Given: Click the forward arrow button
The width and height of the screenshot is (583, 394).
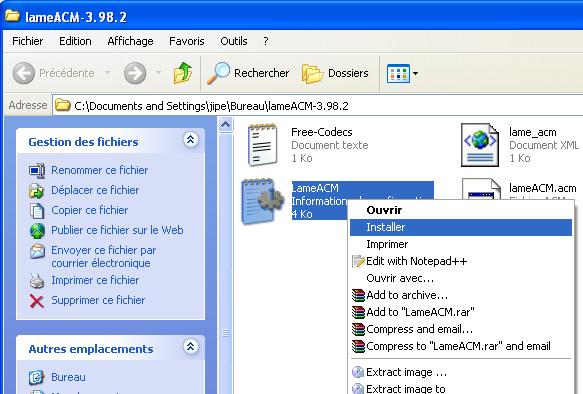Looking at the screenshot, I should 135,73.
